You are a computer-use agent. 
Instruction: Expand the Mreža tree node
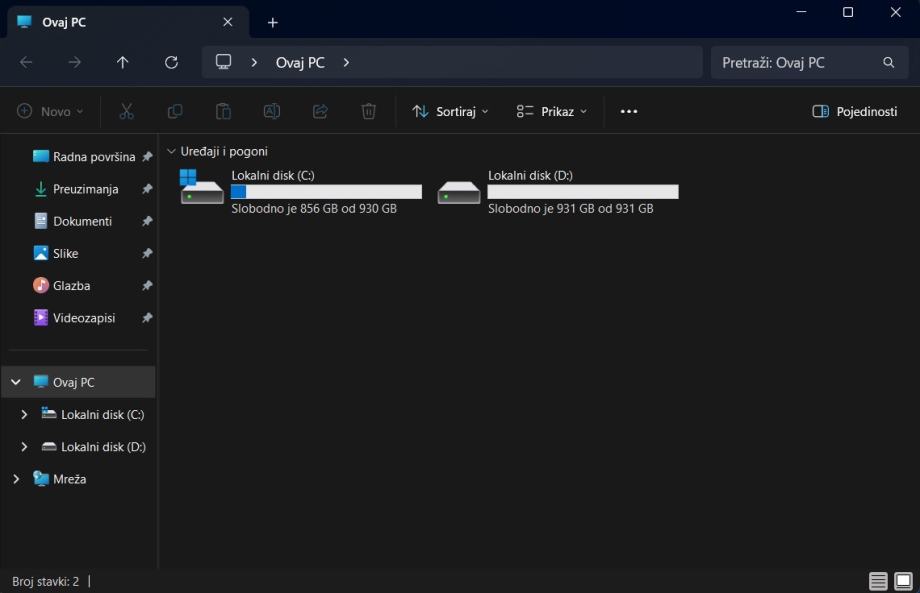tap(16, 479)
